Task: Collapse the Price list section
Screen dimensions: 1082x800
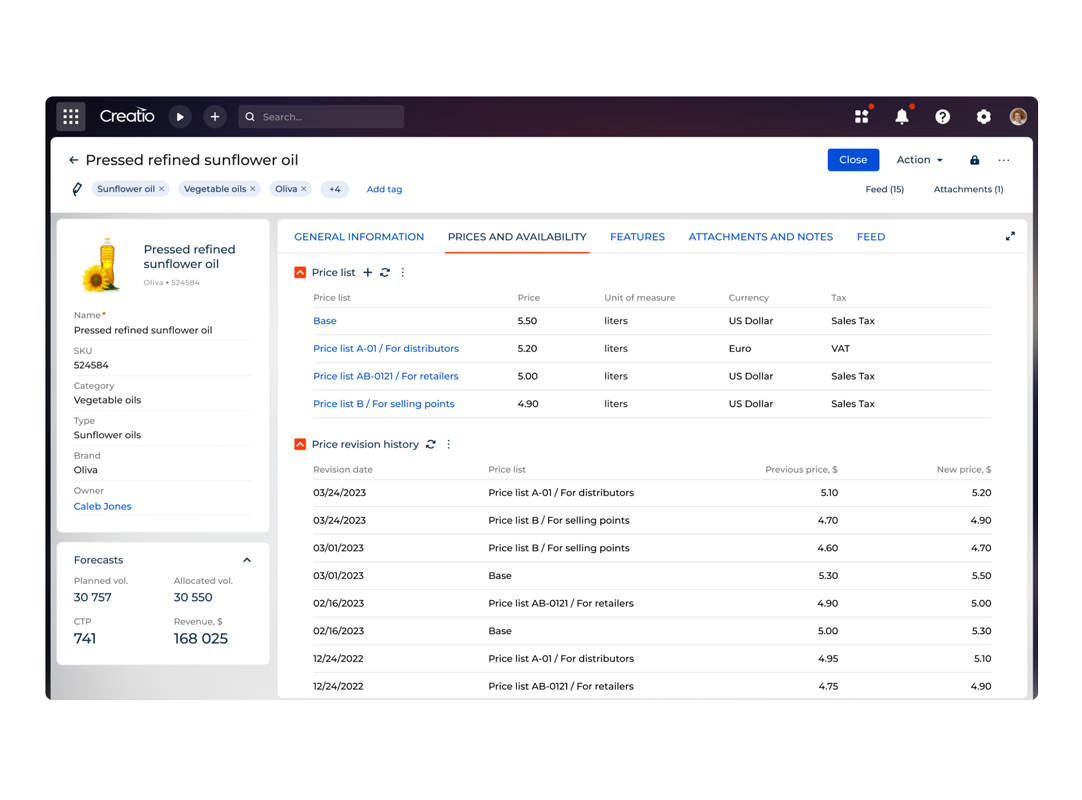Action: pyautogui.click(x=298, y=272)
